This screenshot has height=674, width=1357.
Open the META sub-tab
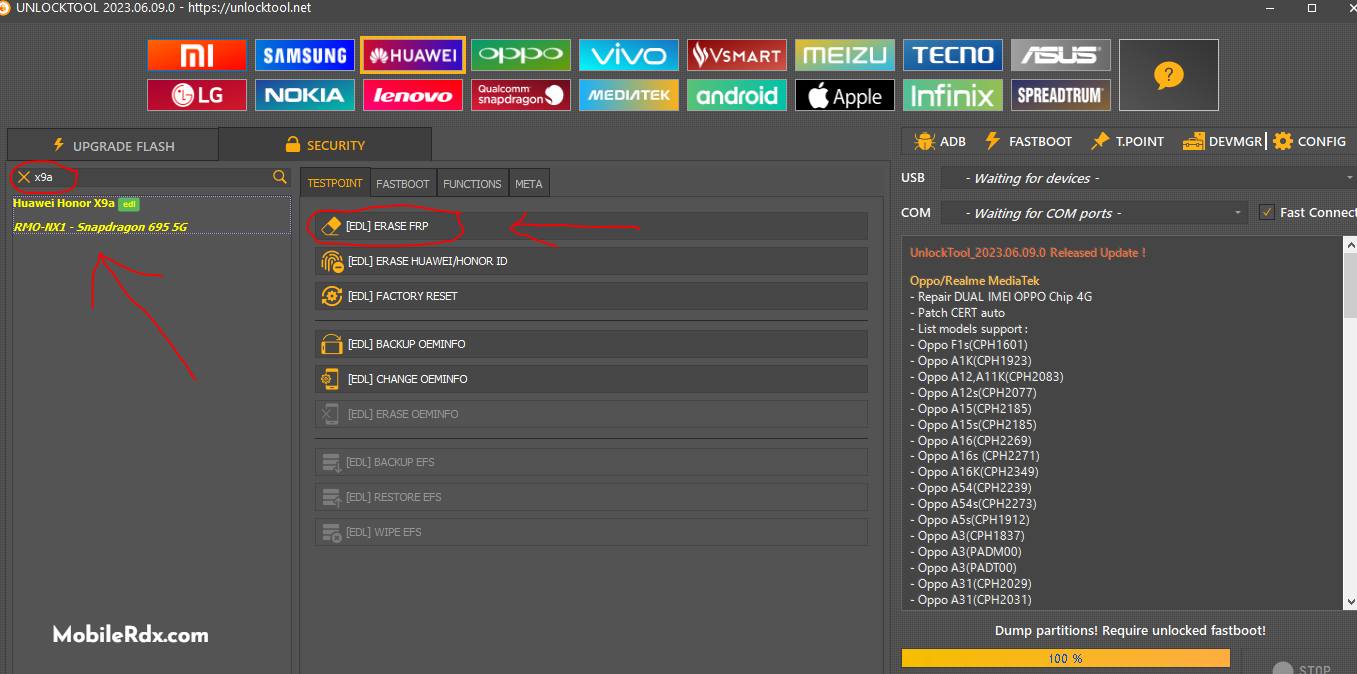coord(529,184)
